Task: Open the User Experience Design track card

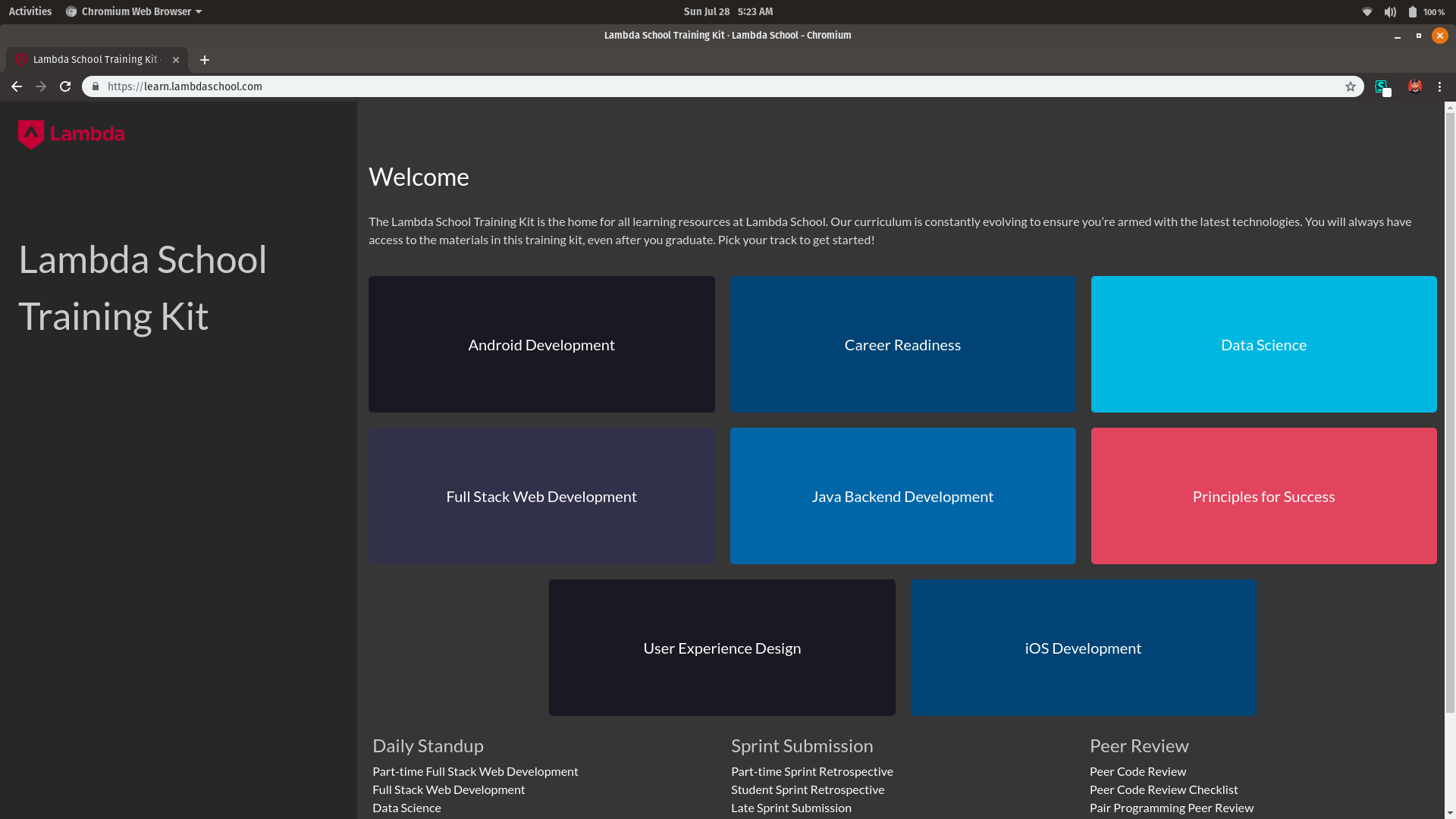Action: (722, 648)
